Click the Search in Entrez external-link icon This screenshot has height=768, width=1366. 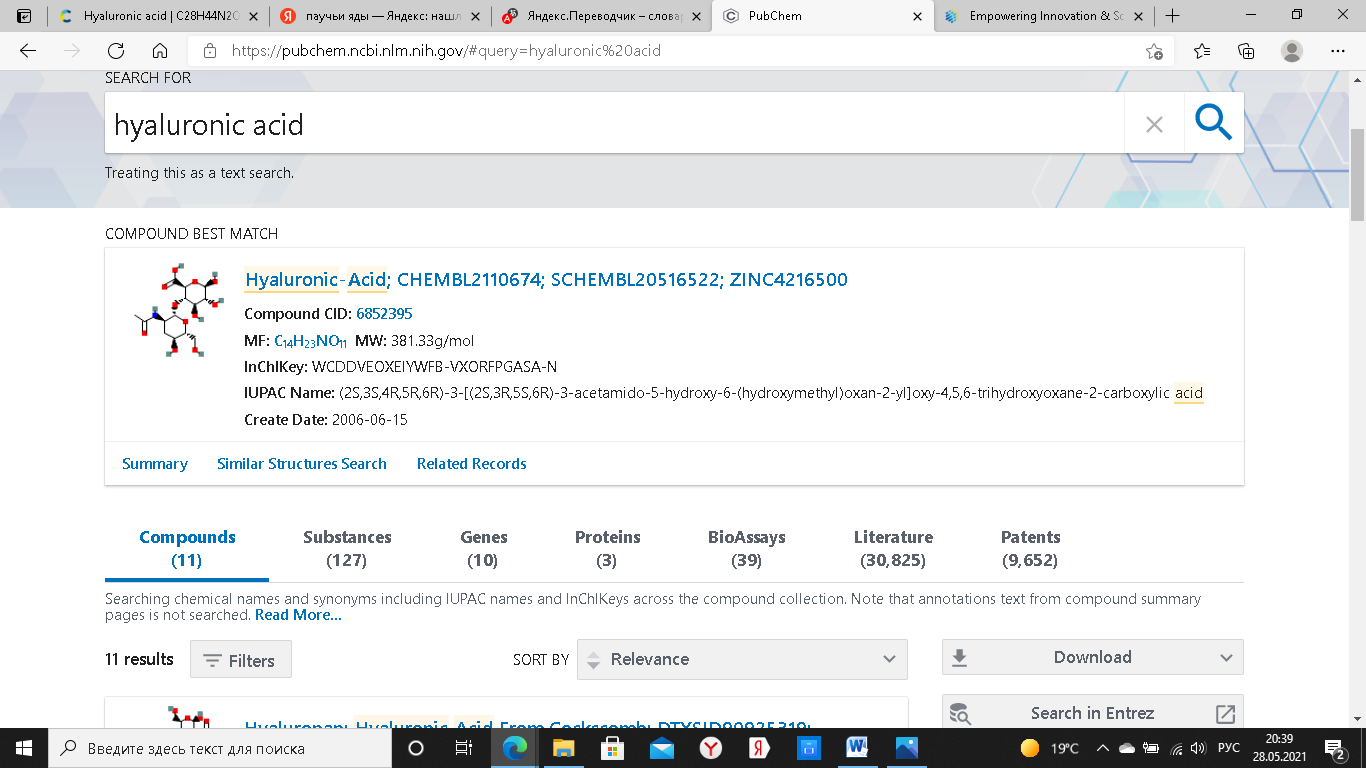[x=1225, y=713]
